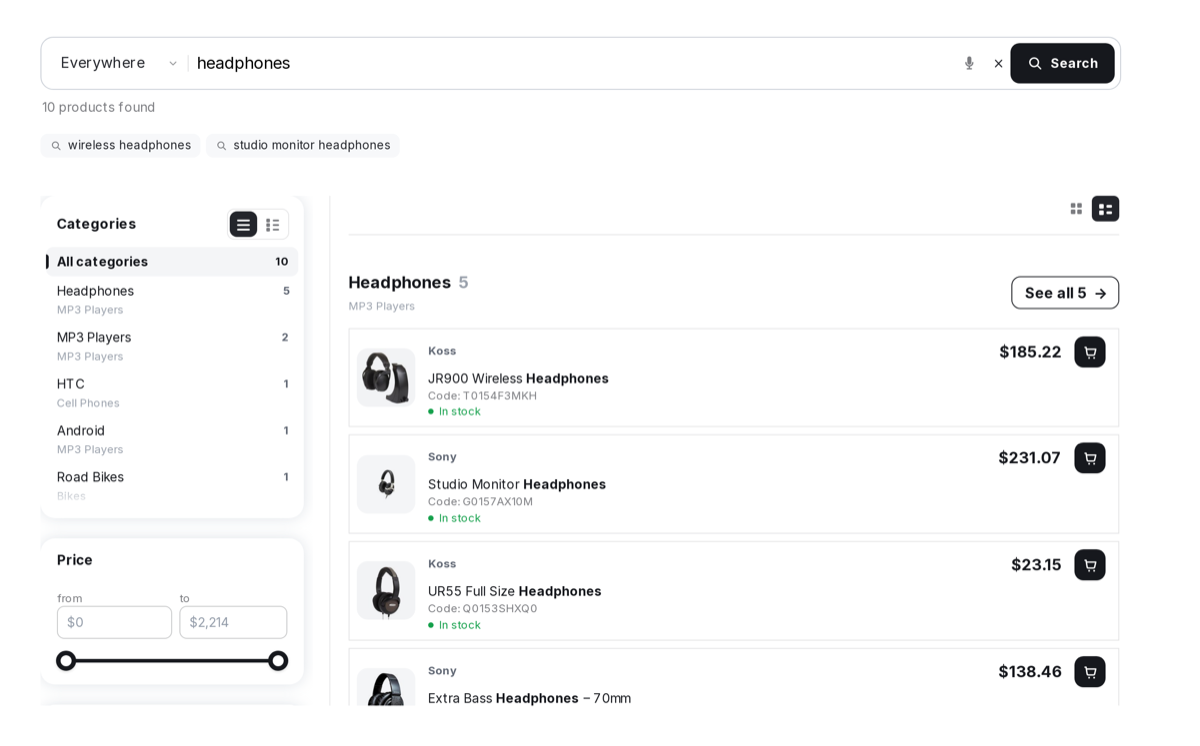The width and height of the screenshot is (1200, 746).
Task: Select the studio monitor headphones suggestion
Action: coord(303,145)
